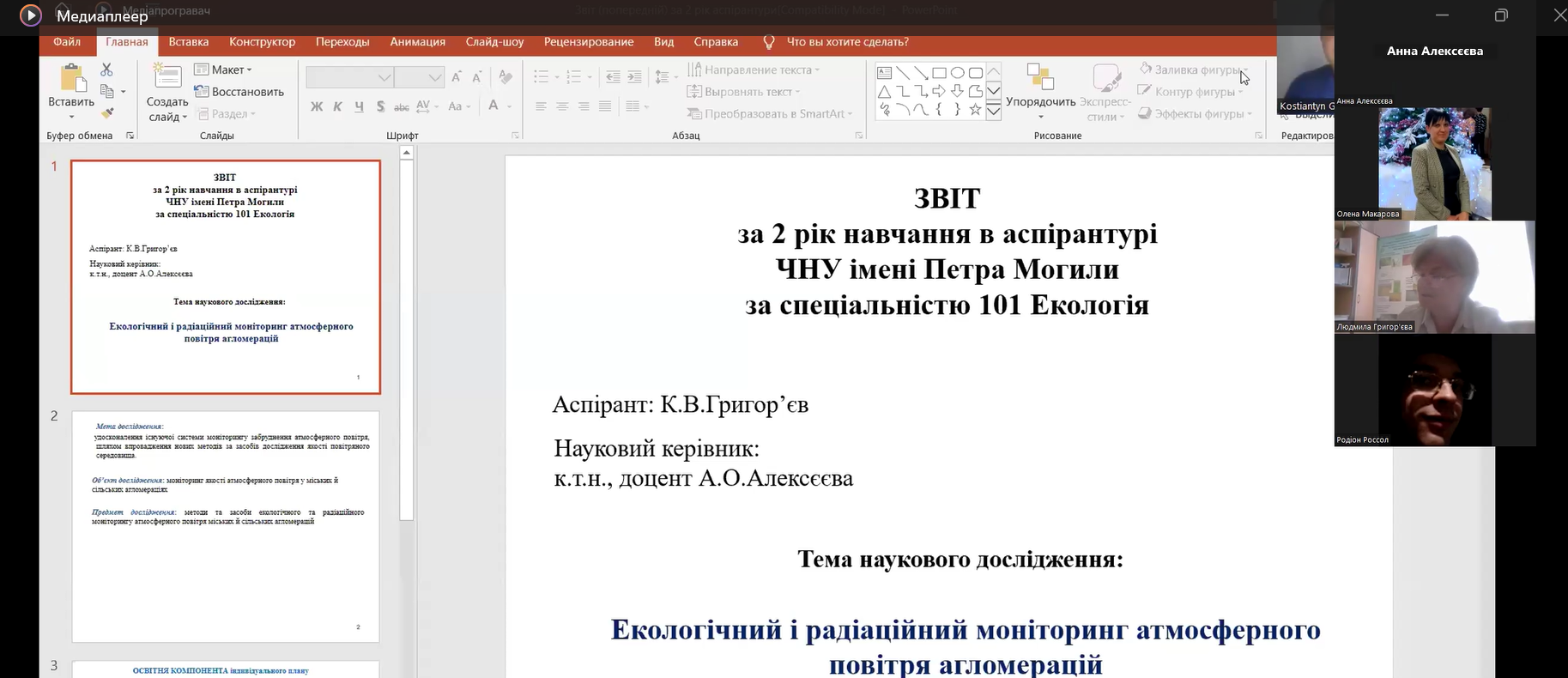Image resolution: width=1568 pixels, height=678 pixels.
Task: Switch to the Конструктор tab
Action: [x=262, y=42]
